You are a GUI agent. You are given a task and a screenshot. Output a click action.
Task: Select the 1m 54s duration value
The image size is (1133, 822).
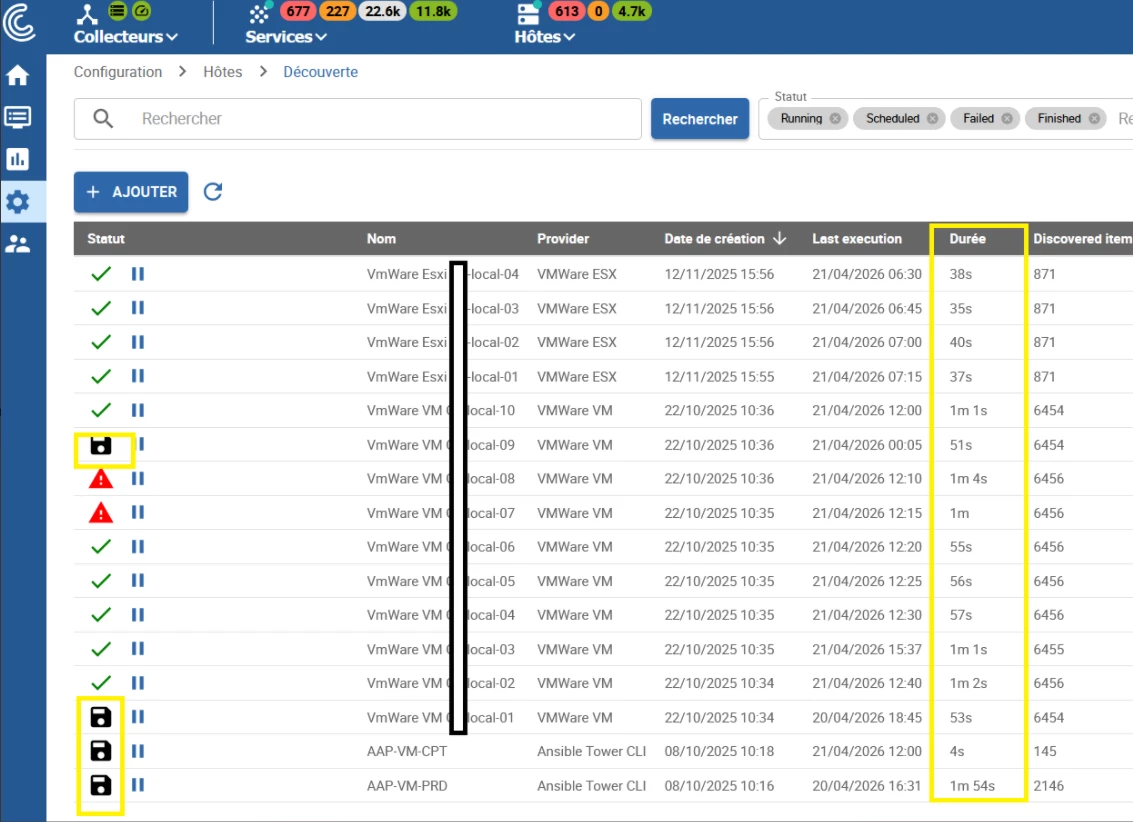click(x=972, y=785)
